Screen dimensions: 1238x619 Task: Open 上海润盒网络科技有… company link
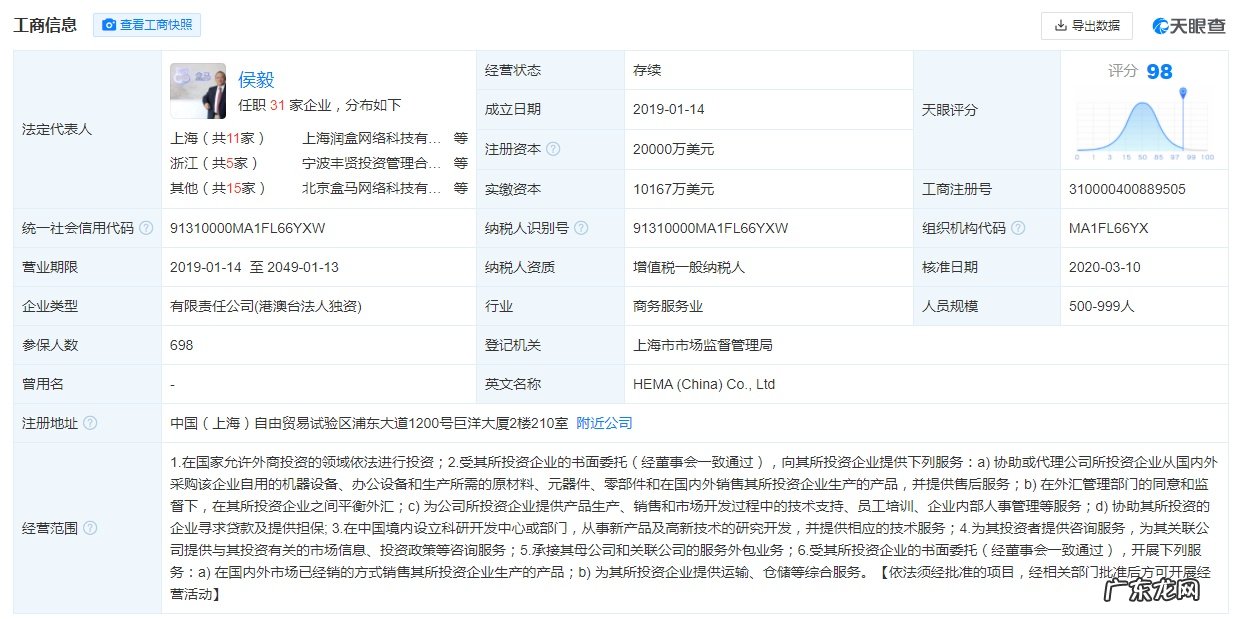371,138
